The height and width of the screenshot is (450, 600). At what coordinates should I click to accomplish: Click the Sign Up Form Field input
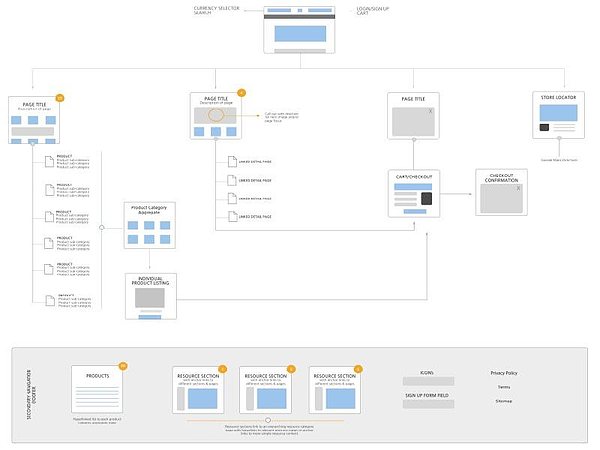(428, 404)
